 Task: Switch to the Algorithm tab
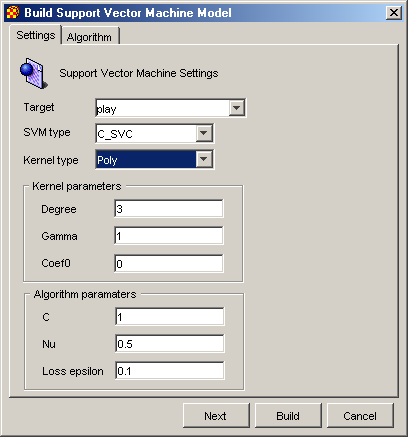89,37
